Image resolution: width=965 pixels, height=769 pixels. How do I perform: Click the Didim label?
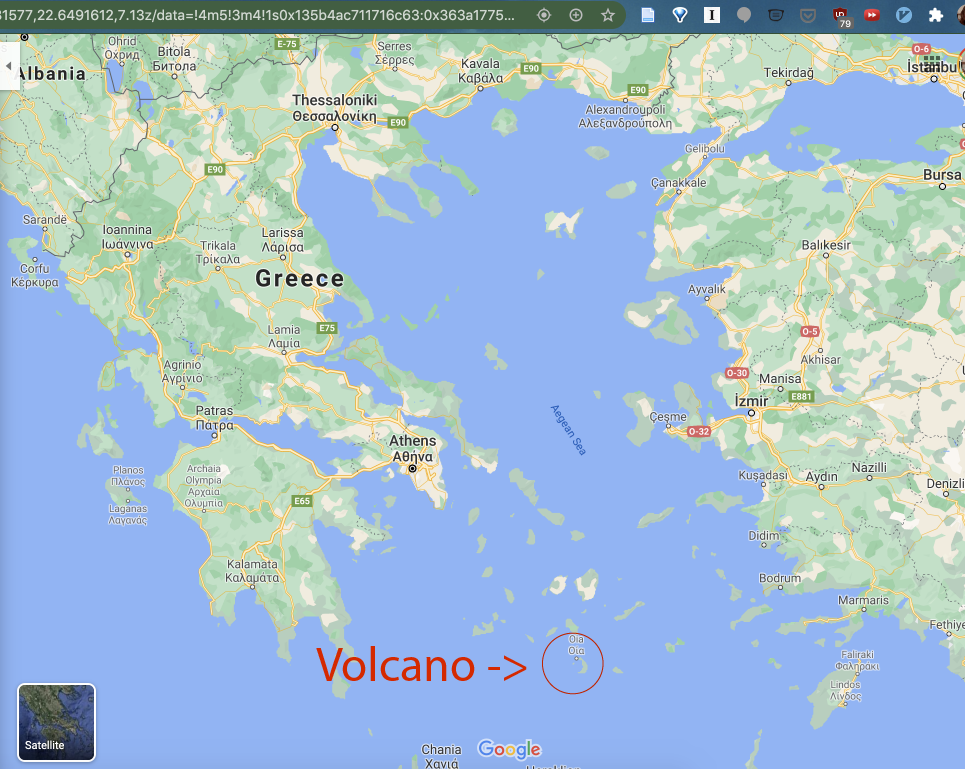(x=764, y=535)
